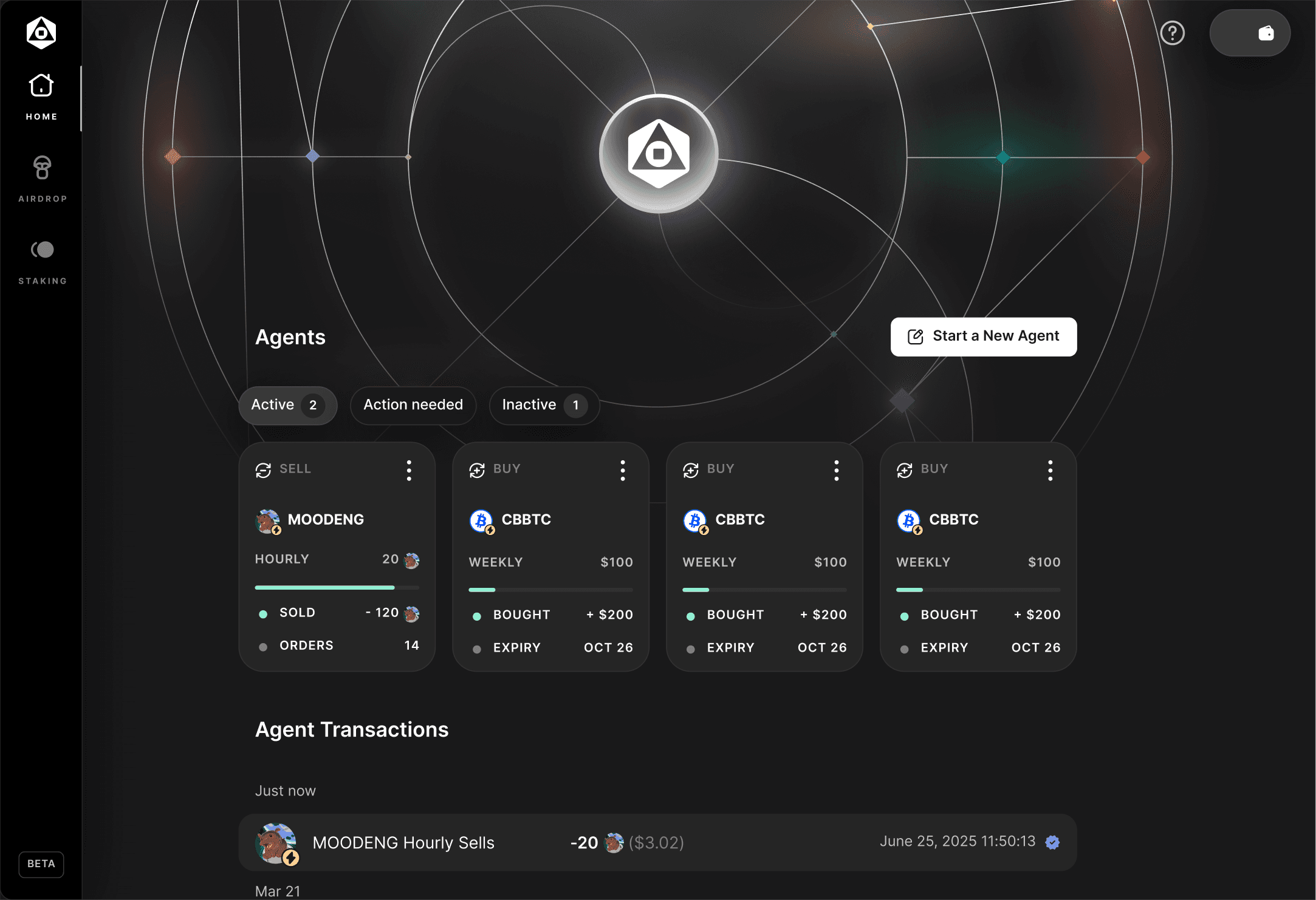Viewport: 1316px width, 900px height.
Task: Click the BETA badge in sidebar
Action: [41, 864]
